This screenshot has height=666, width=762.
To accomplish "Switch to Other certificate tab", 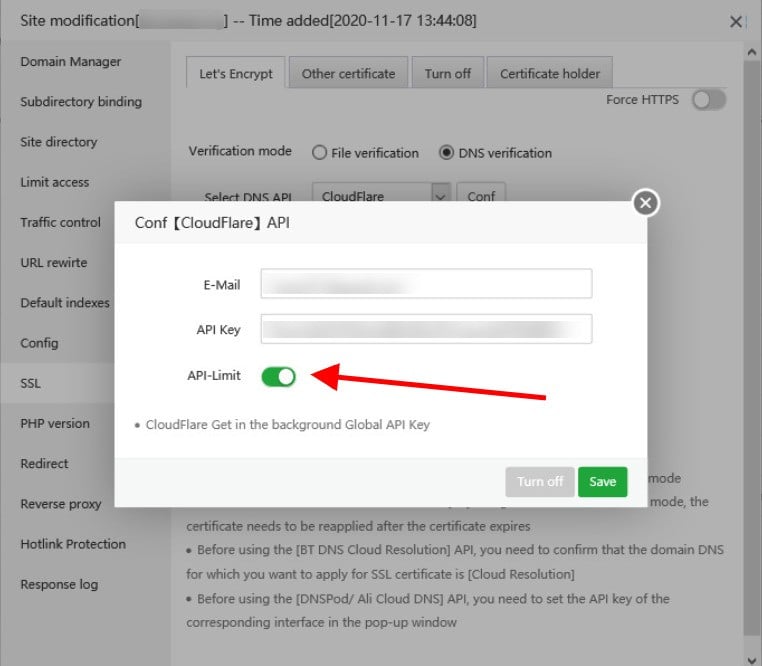I will [x=348, y=73].
